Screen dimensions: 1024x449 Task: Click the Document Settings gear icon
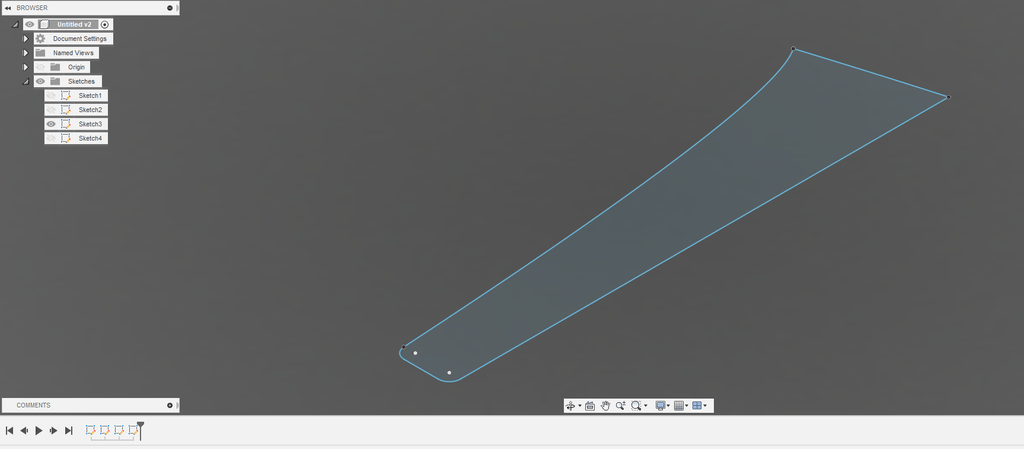[x=40, y=39]
